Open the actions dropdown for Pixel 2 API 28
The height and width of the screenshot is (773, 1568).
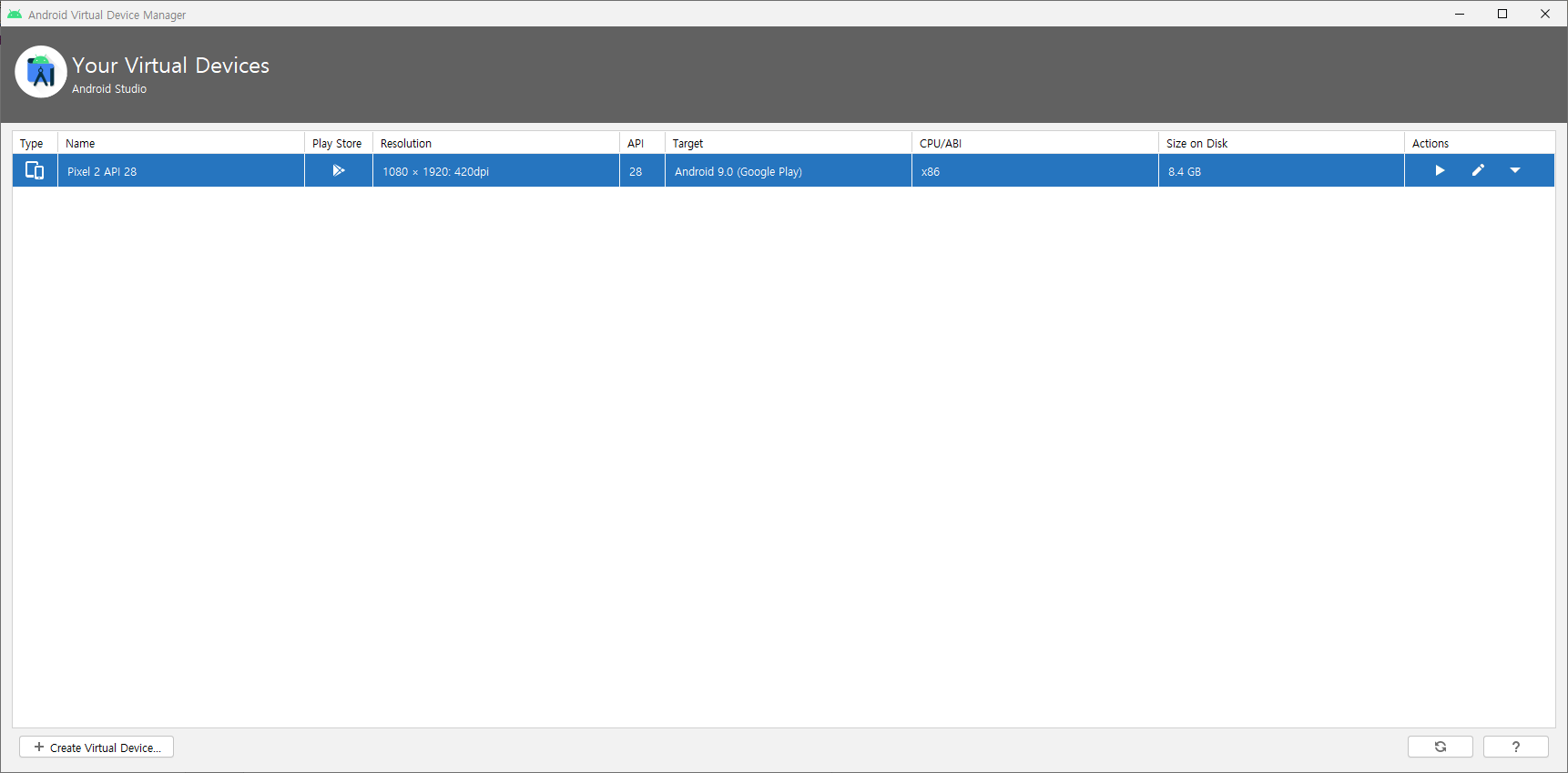click(1515, 170)
